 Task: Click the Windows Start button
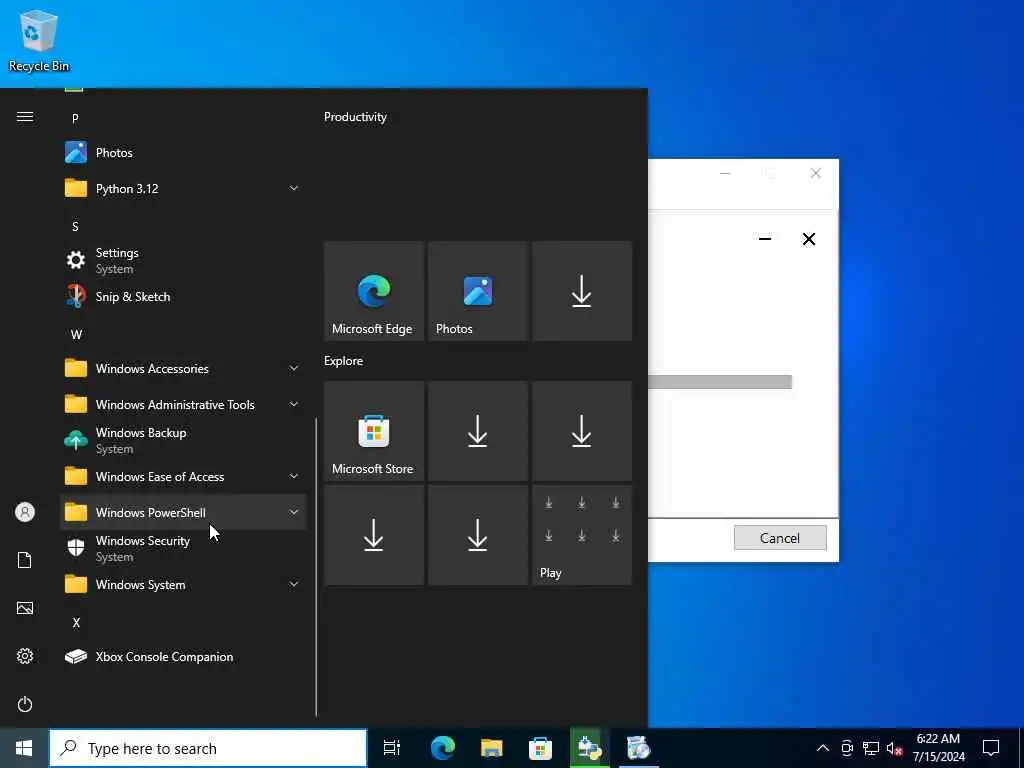tap(24, 748)
